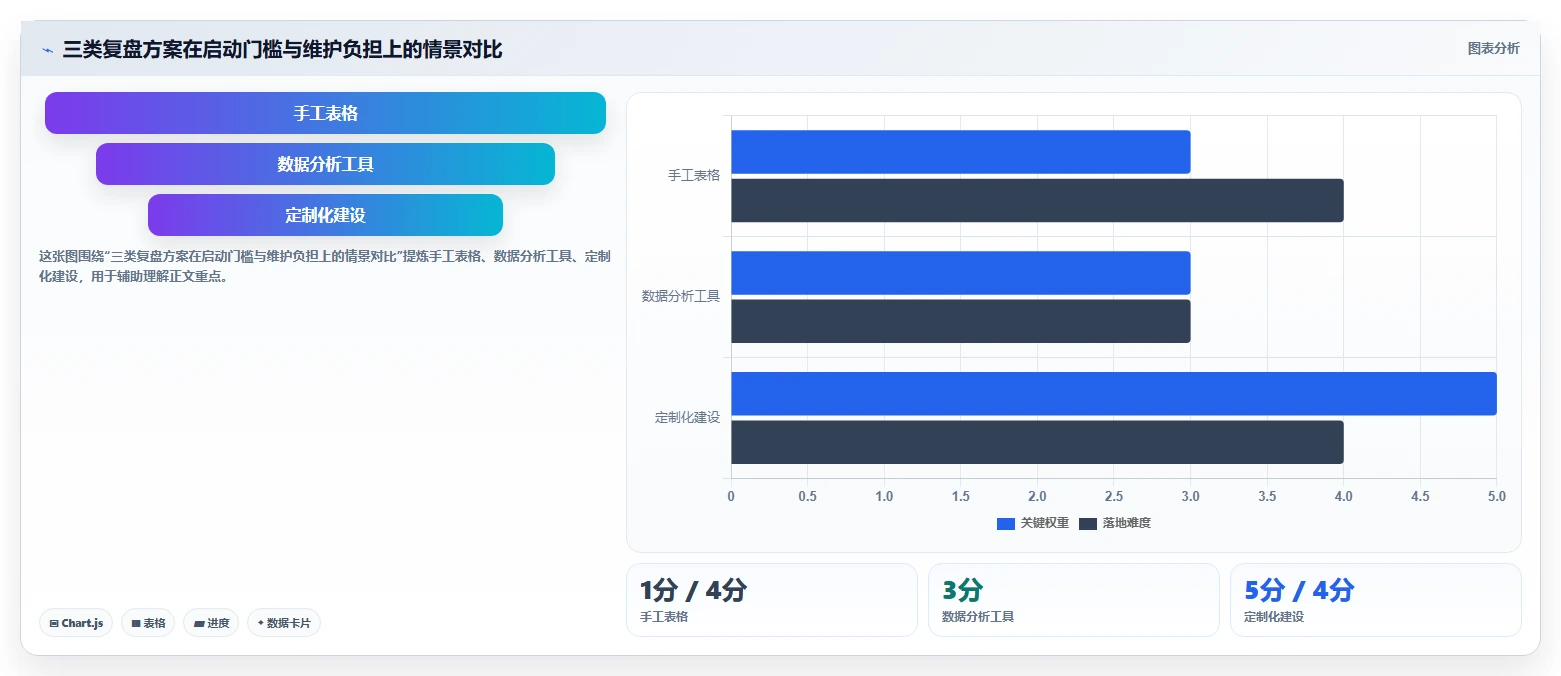Viewport: 1561px width, 676px height.
Task: Click the 进度 tag
Action: coord(211,623)
